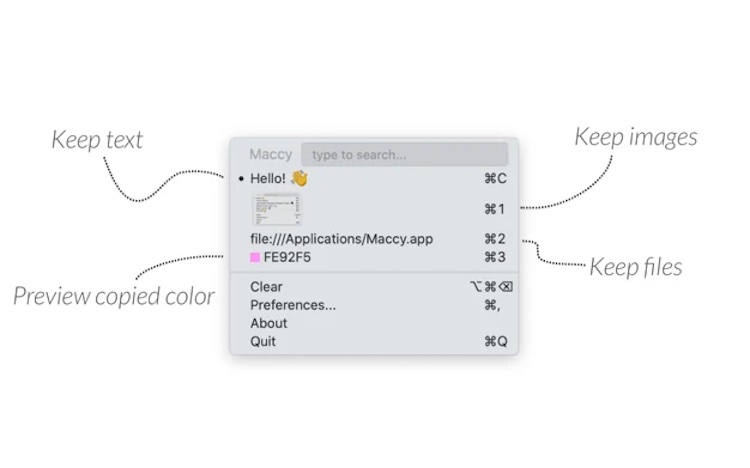The height and width of the screenshot is (468, 750).
Task: Click the ⌘1 shortcut beside the image
Action: point(495,209)
